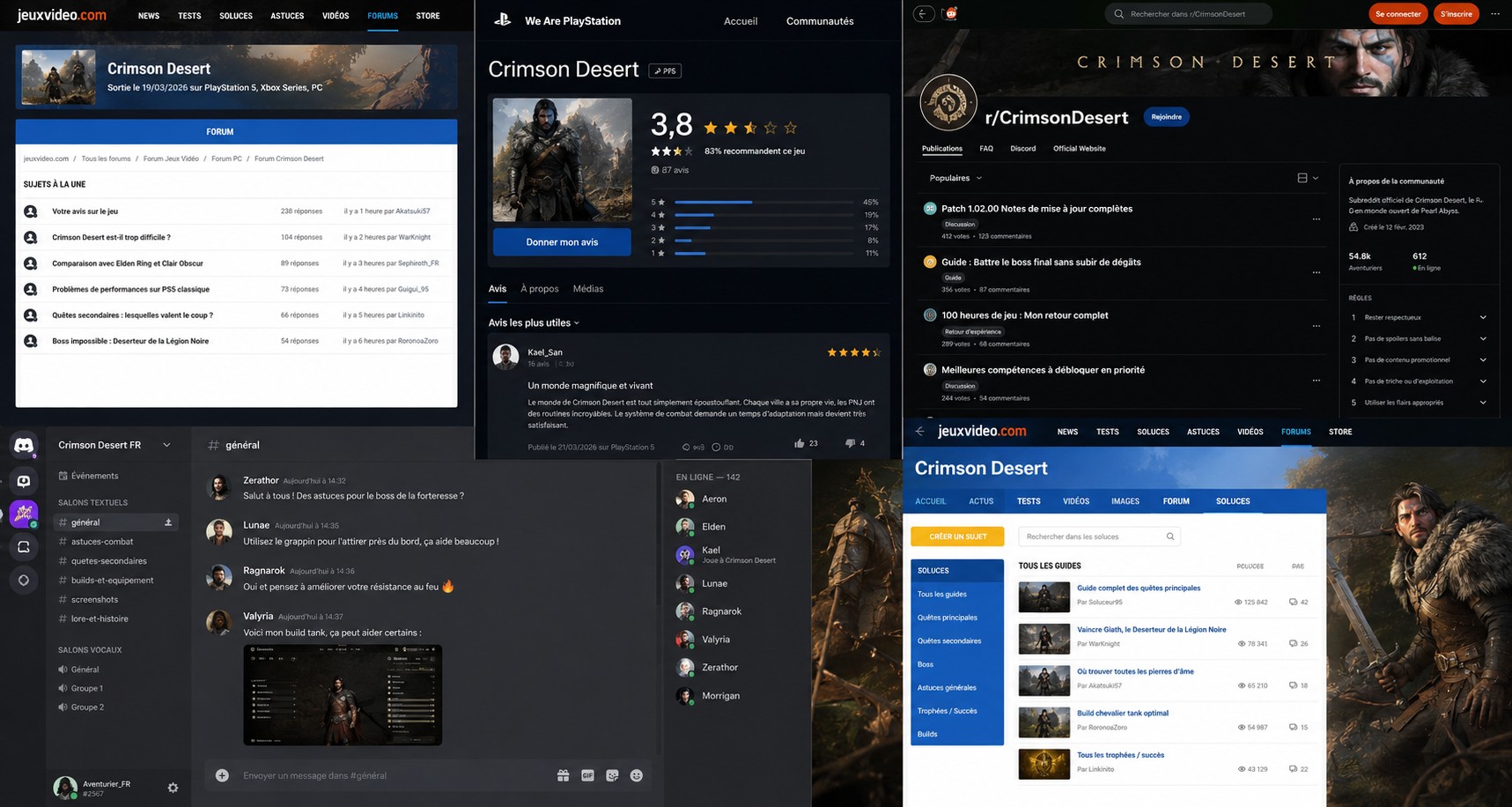The width and height of the screenshot is (1512, 807).
Task: Open the astuces-combat text channel
Action: [x=102, y=542]
